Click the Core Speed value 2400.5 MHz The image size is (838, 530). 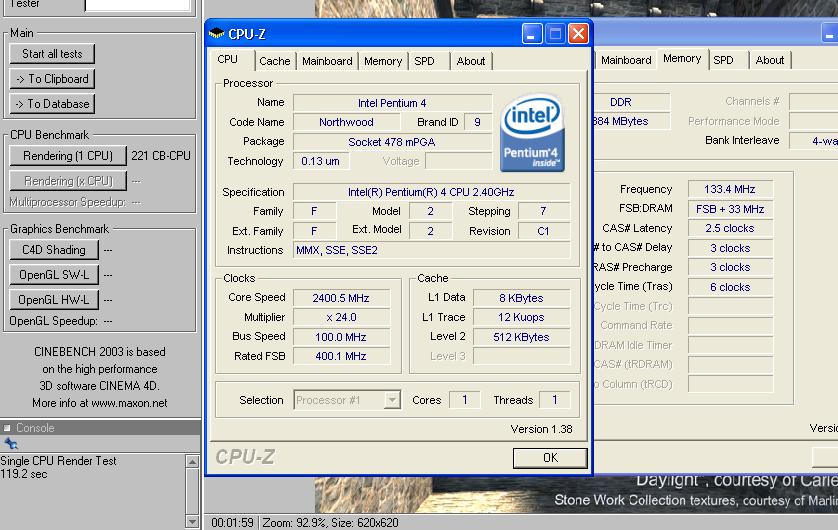pyautogui.click(x=341, y=298)
